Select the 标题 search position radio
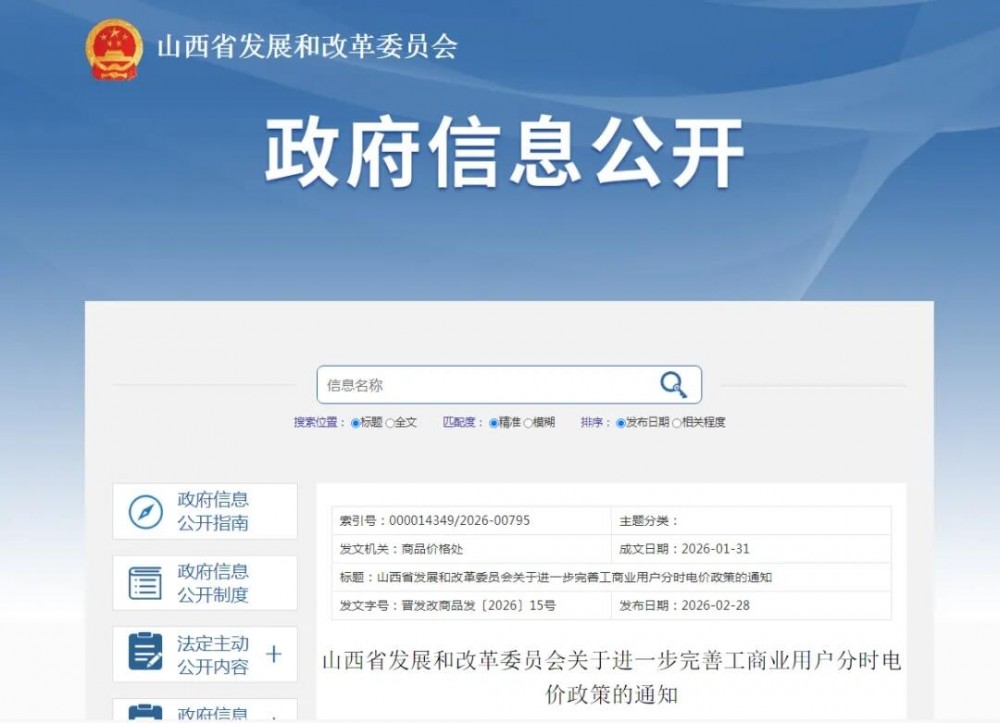 pyautogui.click(x=356, y=423)
